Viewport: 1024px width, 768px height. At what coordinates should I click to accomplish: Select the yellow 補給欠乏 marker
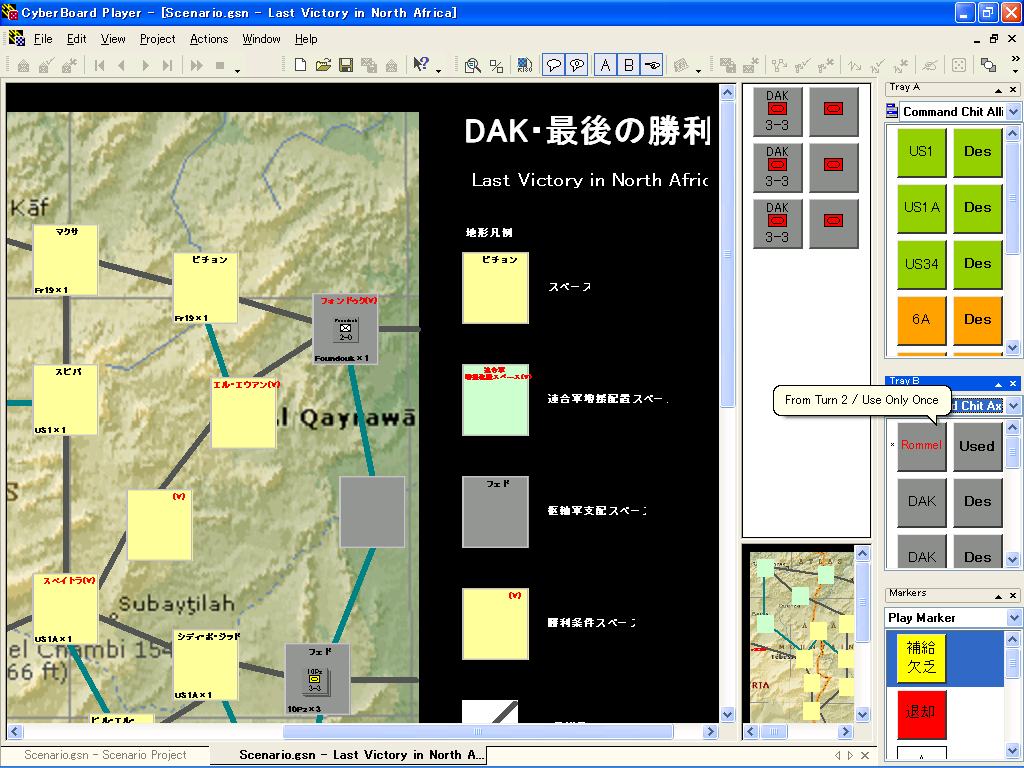click(921, 658)
